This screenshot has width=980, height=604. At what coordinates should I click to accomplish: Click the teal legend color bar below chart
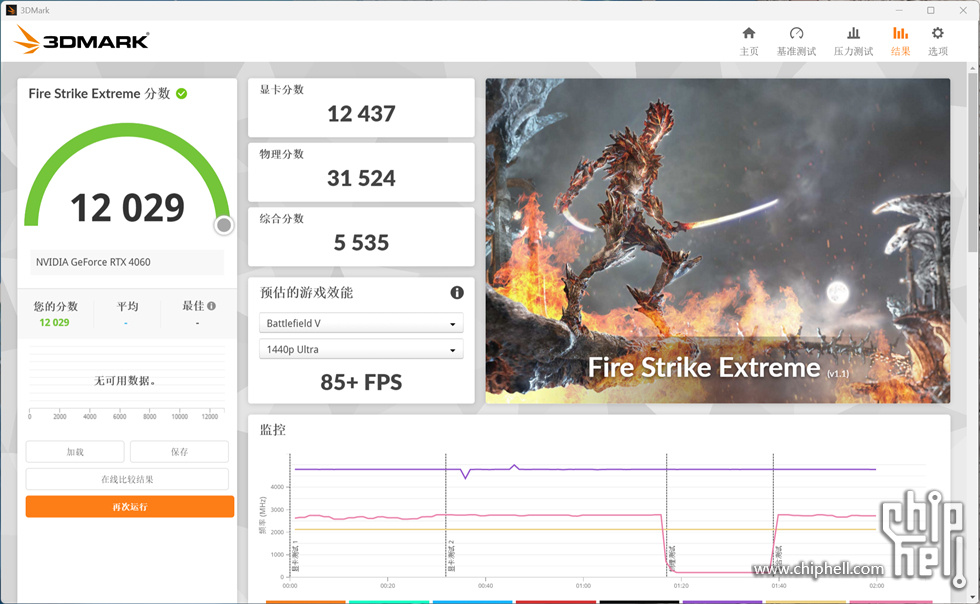click(x=389, y=602)
